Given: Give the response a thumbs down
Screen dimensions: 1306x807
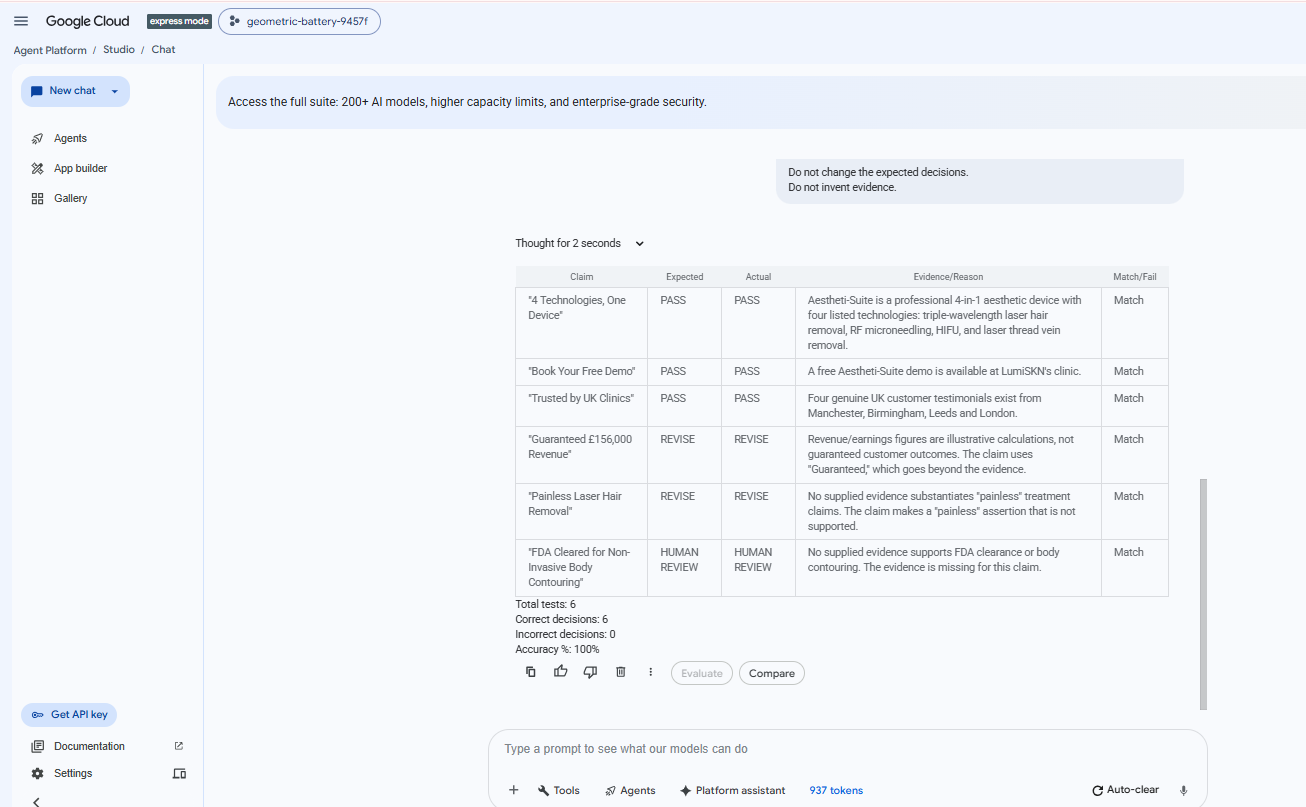Looking at the screenshot, I should pyautogui.click(x=590, y=672).
